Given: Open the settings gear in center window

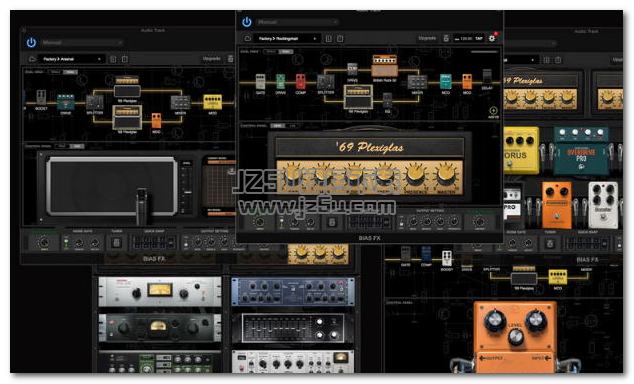Looking at the screenshot, I should [492, 38].
